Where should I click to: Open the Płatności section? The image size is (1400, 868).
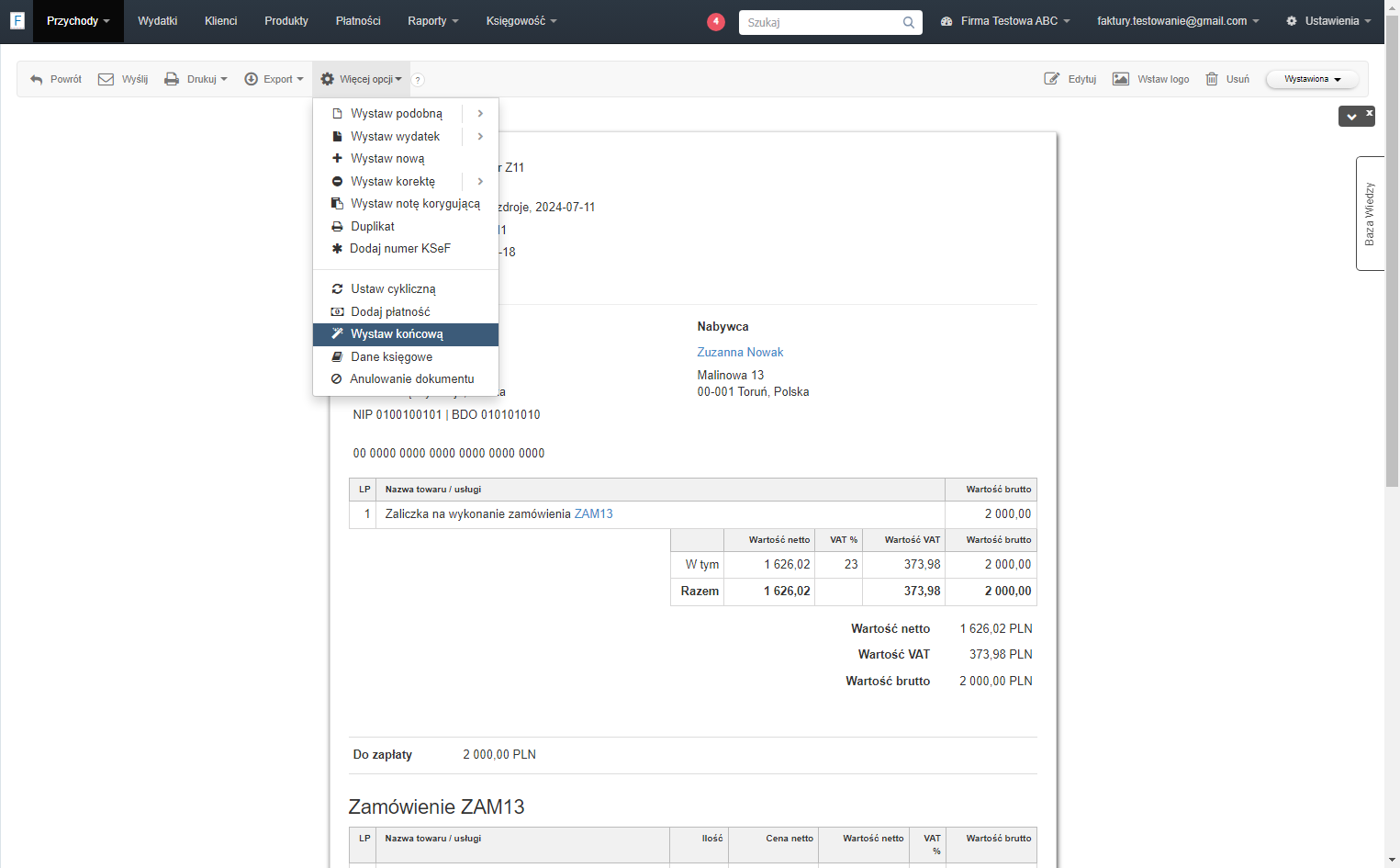(x=358, y=21)
